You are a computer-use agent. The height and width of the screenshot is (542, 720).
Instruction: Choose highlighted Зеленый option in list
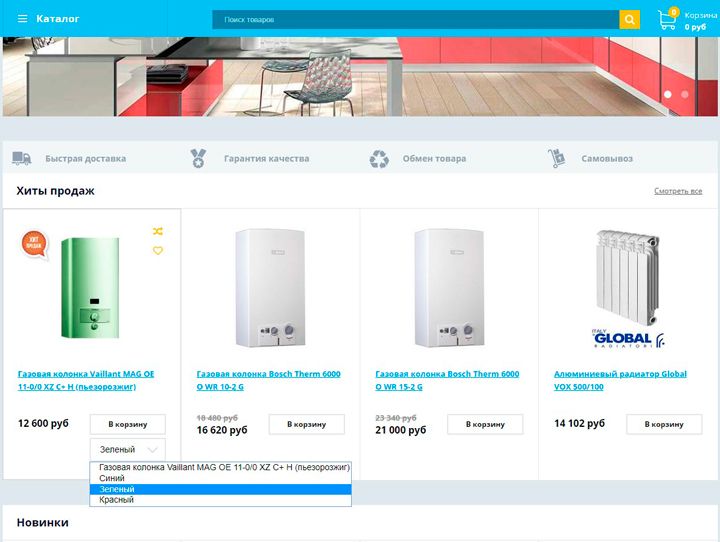pos(117,489)
